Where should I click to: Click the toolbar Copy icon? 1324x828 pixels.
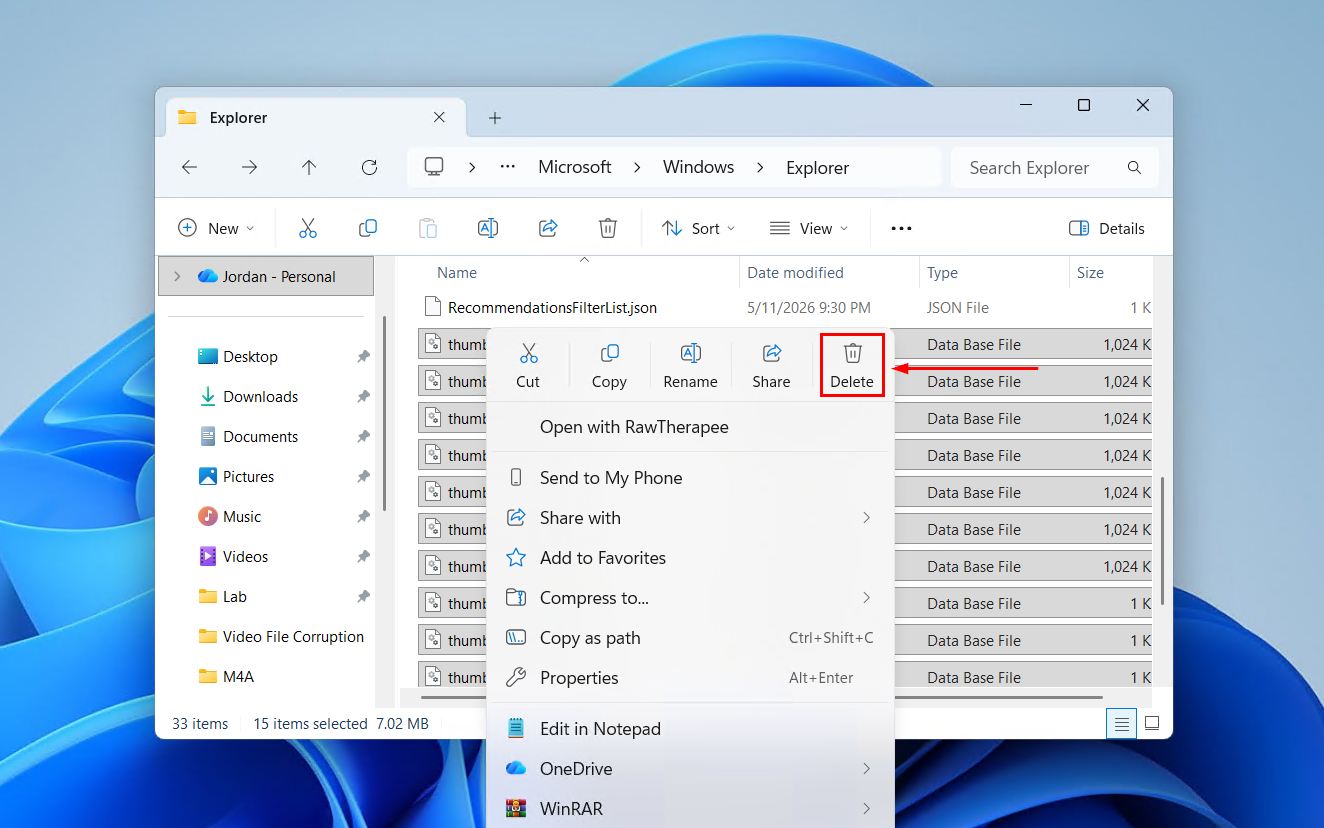point(368,228)
